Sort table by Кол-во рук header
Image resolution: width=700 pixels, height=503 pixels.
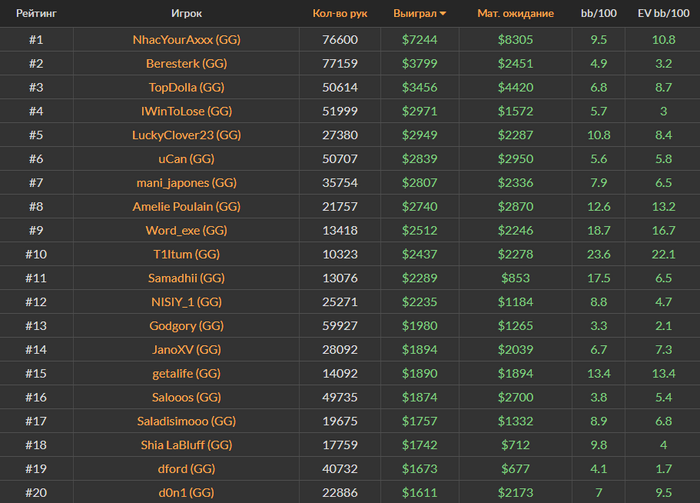(339, 14)
